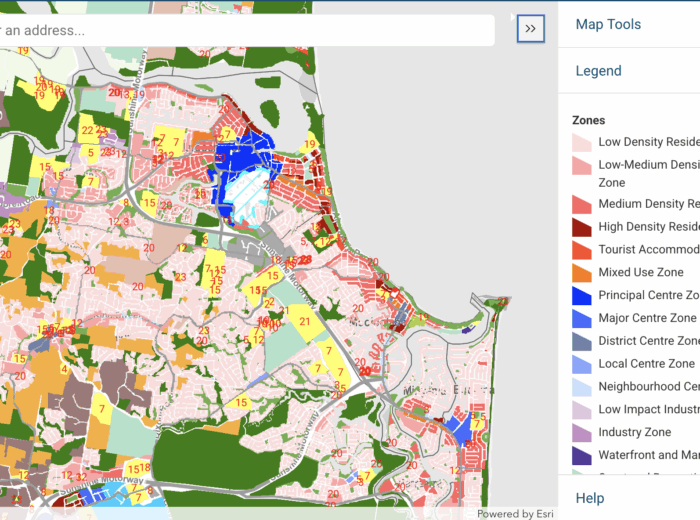Click the Low Impact Industry legend swatch

point(582,409)
